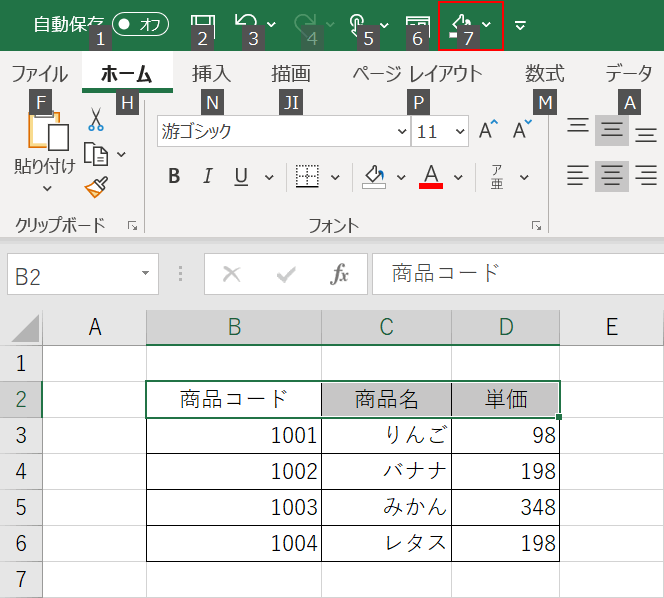Switch to the データ tab

[628, 74]
